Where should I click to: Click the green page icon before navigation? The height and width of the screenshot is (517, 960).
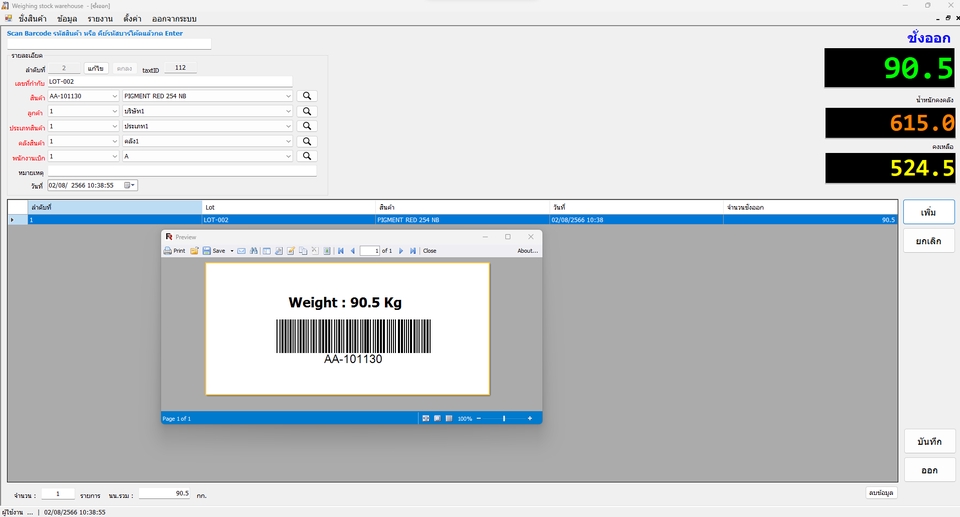pyautogui.click(x=327, y=251)
